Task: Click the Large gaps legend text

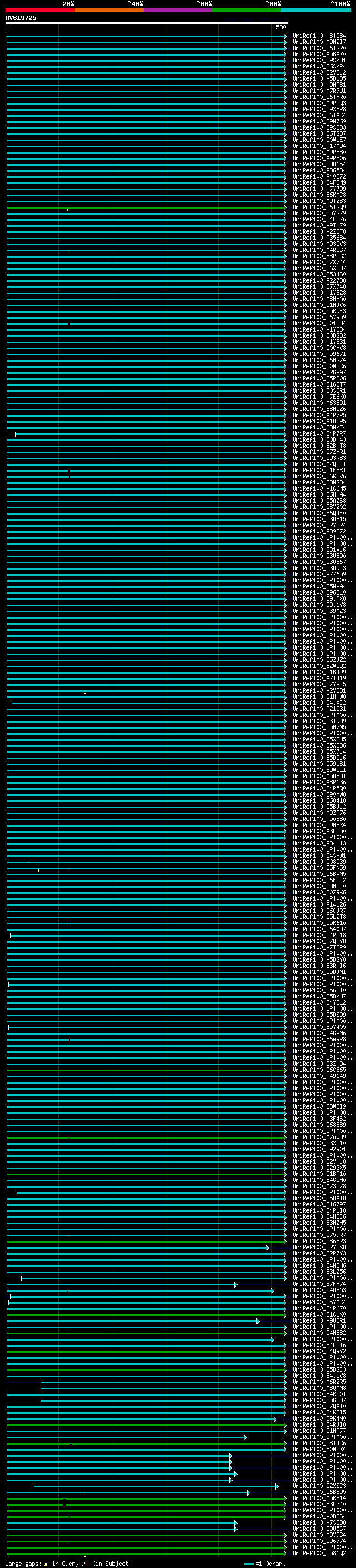Action: (x=68, y=1563)
